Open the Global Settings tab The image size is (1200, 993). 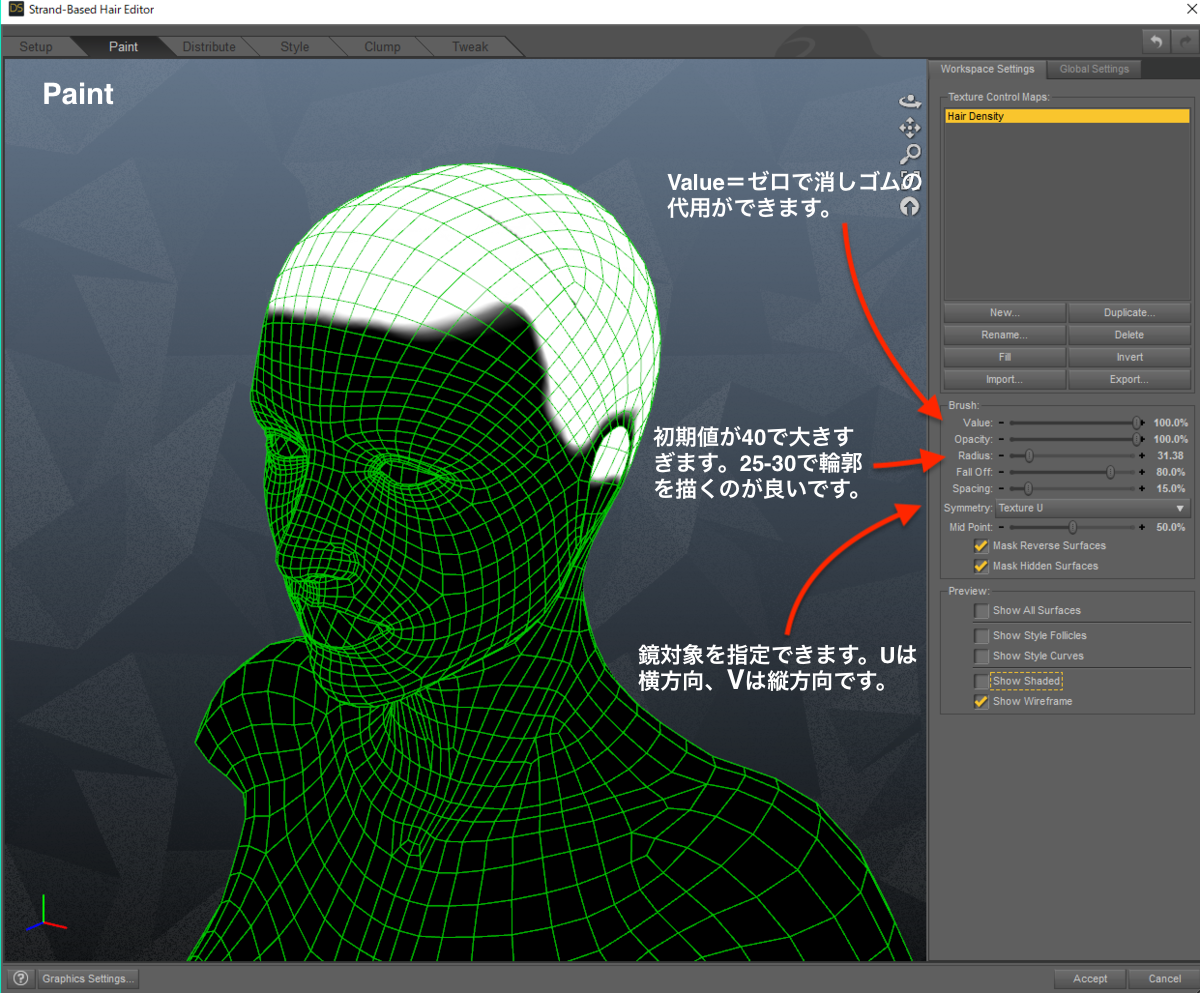(1093, 68)
